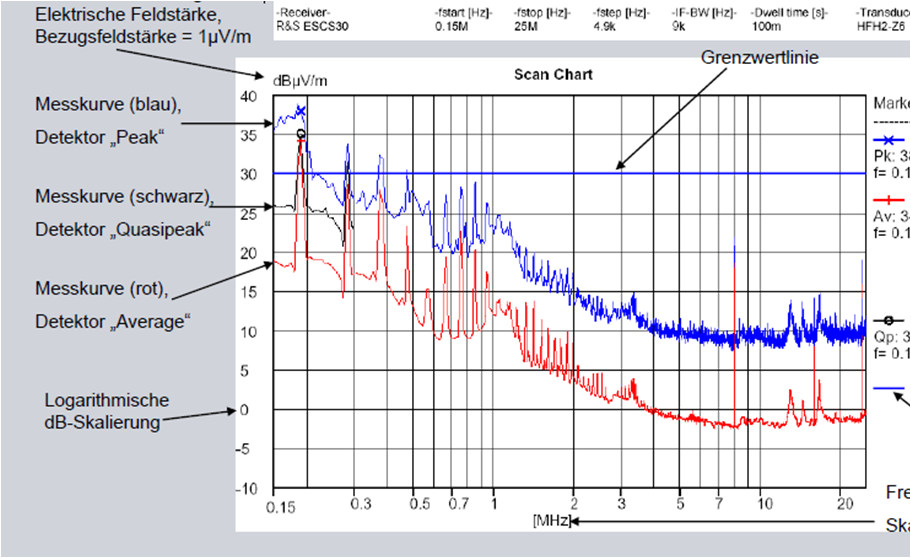This screenshot has height=558, width=911.
Task: Click the "Logarithmische" text line
Action: tap(107, 400)
